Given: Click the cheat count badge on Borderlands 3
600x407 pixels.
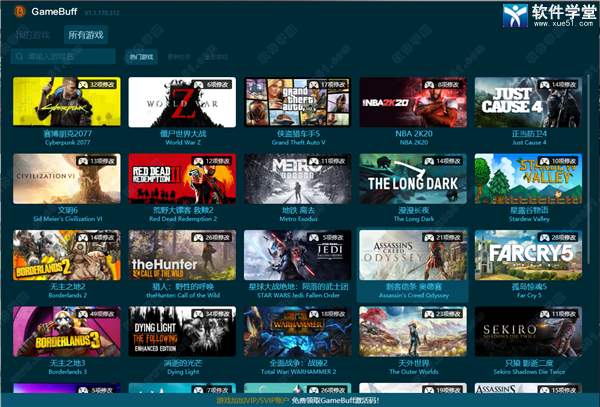Looking at the screenshot, I should click(100, 314).
